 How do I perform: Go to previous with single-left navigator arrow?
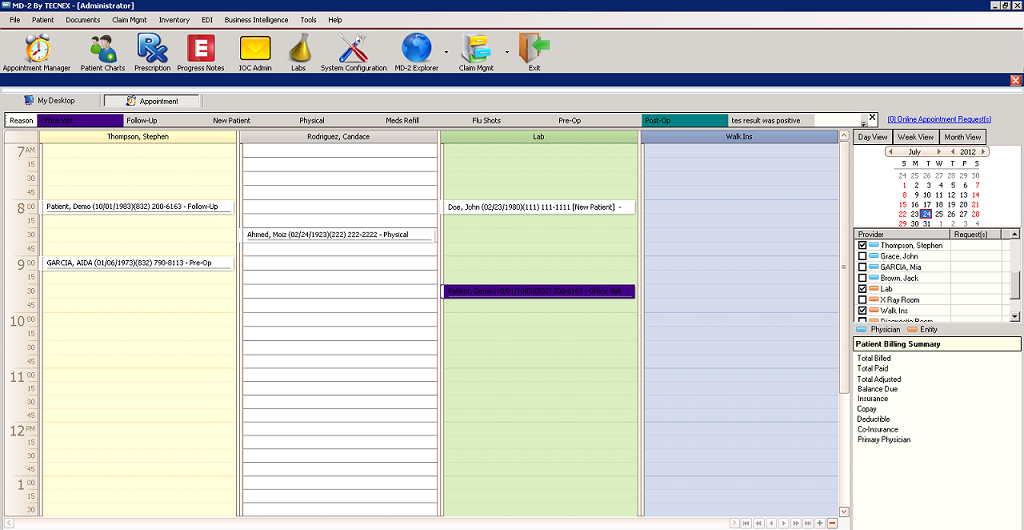771,523
